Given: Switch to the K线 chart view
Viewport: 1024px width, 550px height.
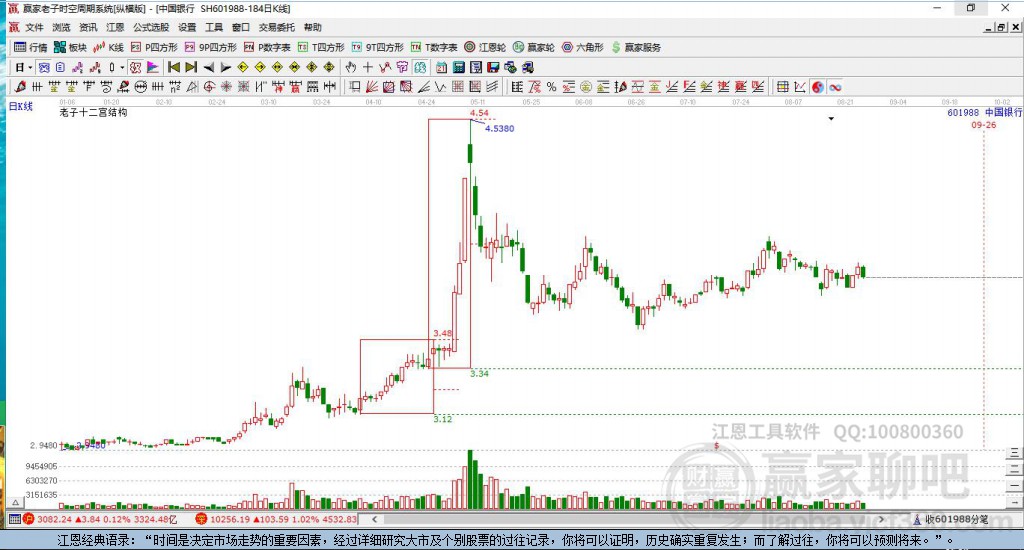Looking at the screenshot, I should point(108,47).
